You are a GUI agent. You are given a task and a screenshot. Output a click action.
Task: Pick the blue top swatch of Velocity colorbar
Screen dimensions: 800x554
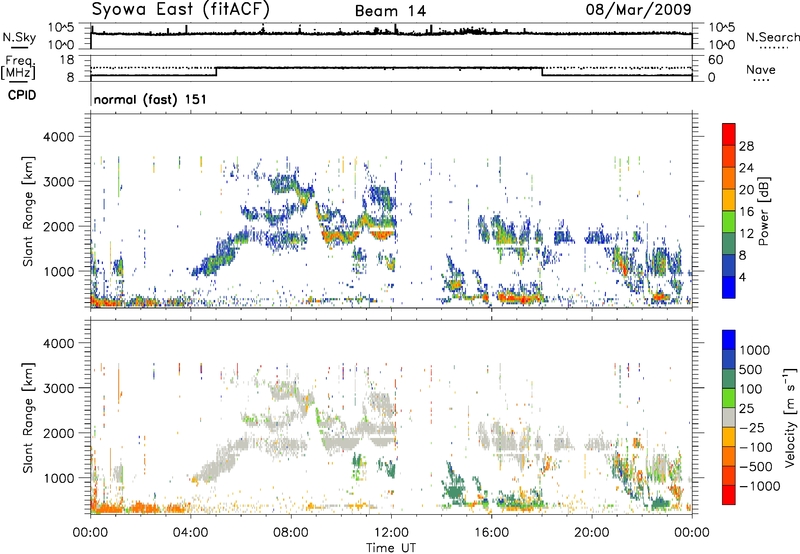[x=729, y=340]
